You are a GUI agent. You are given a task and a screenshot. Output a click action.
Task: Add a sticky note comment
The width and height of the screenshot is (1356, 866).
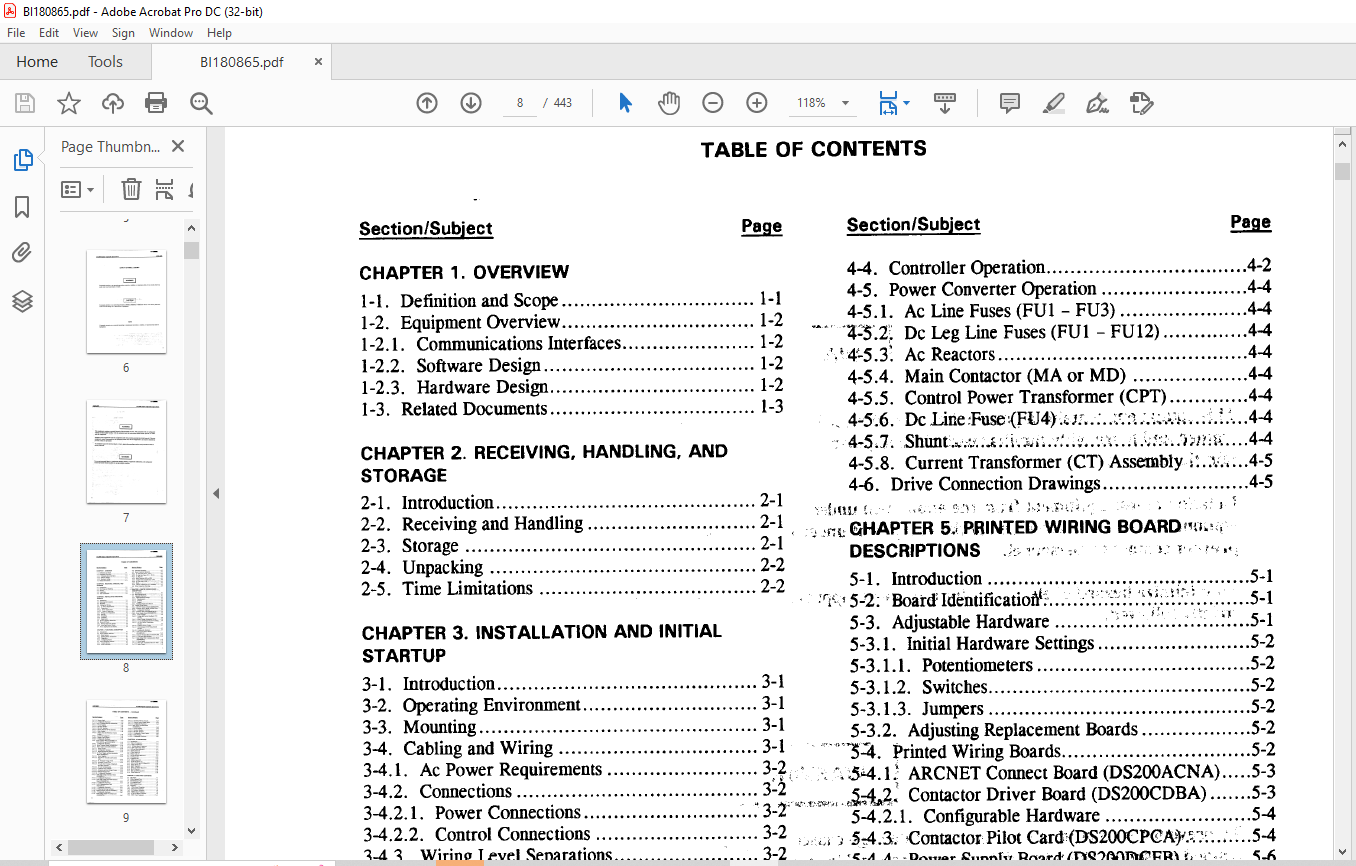[x=1010, y=103]
